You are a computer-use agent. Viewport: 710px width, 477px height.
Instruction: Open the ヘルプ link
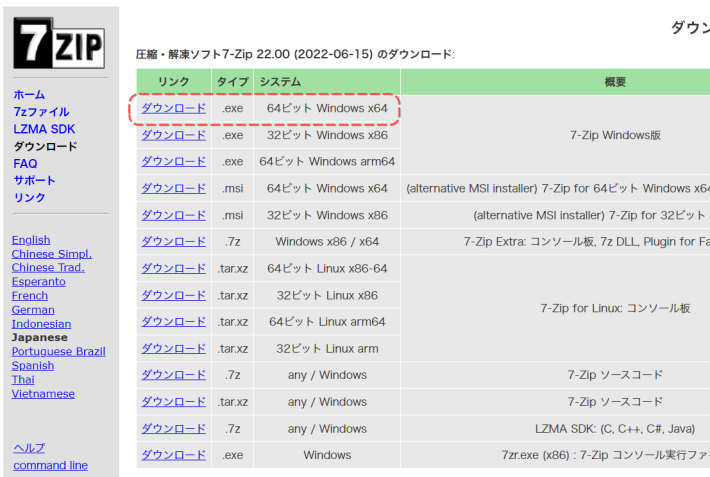coord(28,448)
